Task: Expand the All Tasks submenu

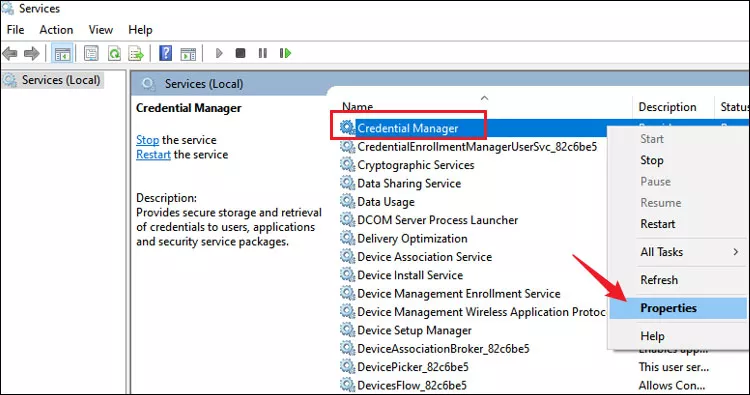Action: click(x=677, y=252)
